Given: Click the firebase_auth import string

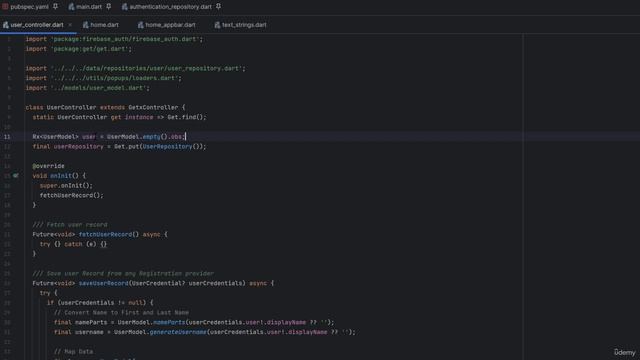Looking at the screenshot, I should tap(125, 39).
